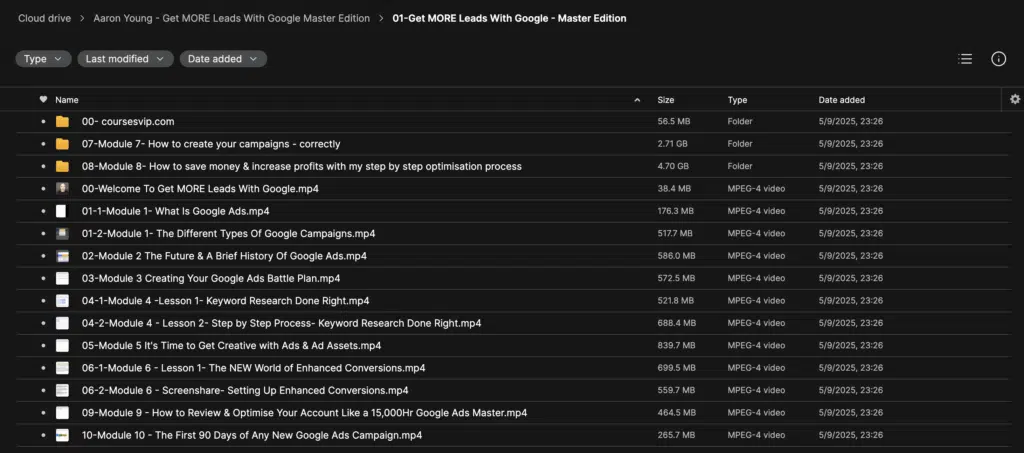Viewport: 1024px width, 453px height.
Task: Click thumbnail of 02-Module 2 Brief History video
Action: (x=62, y=256)
